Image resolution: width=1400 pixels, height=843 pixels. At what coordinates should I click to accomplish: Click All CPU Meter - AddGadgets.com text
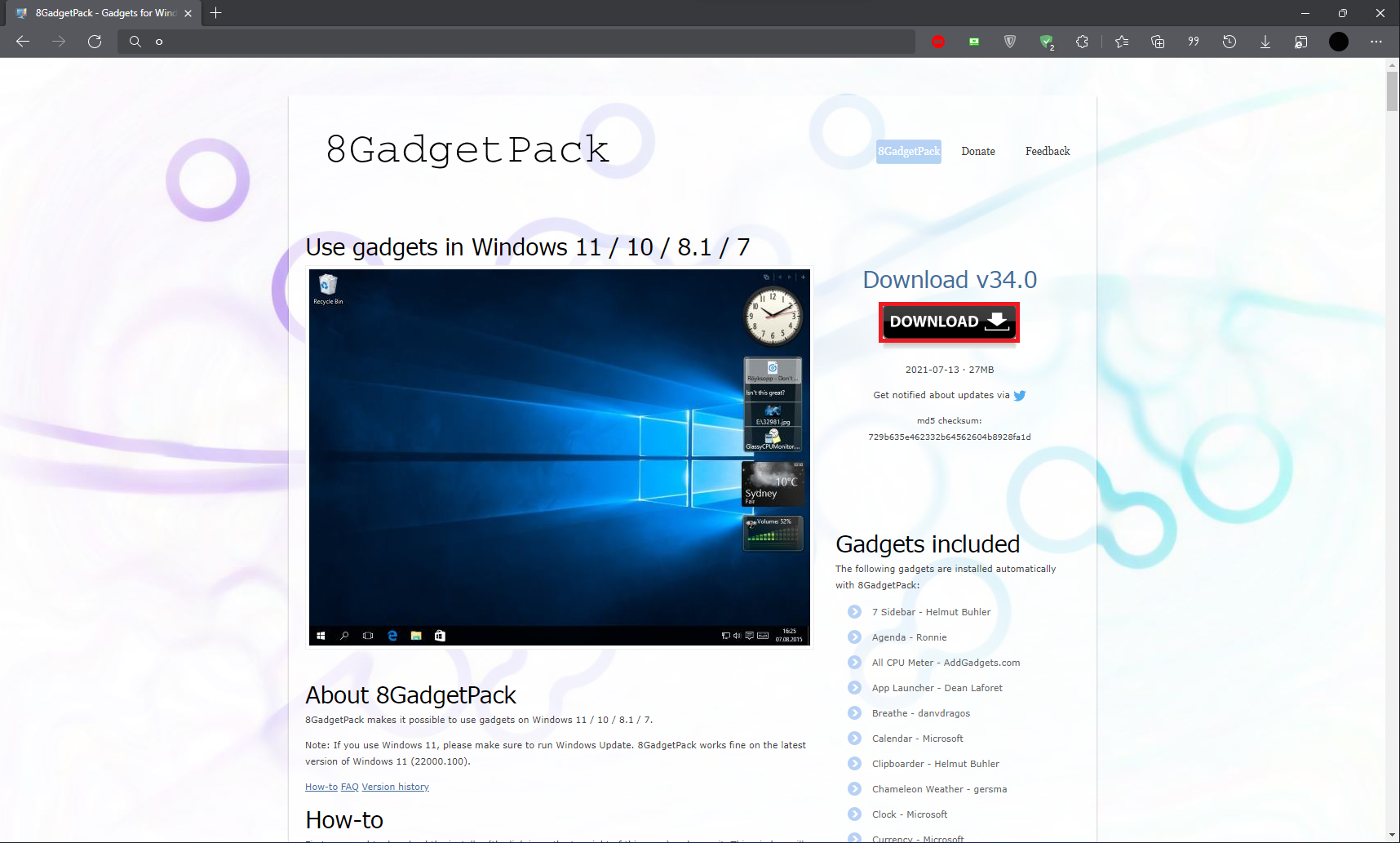(946, 663)
